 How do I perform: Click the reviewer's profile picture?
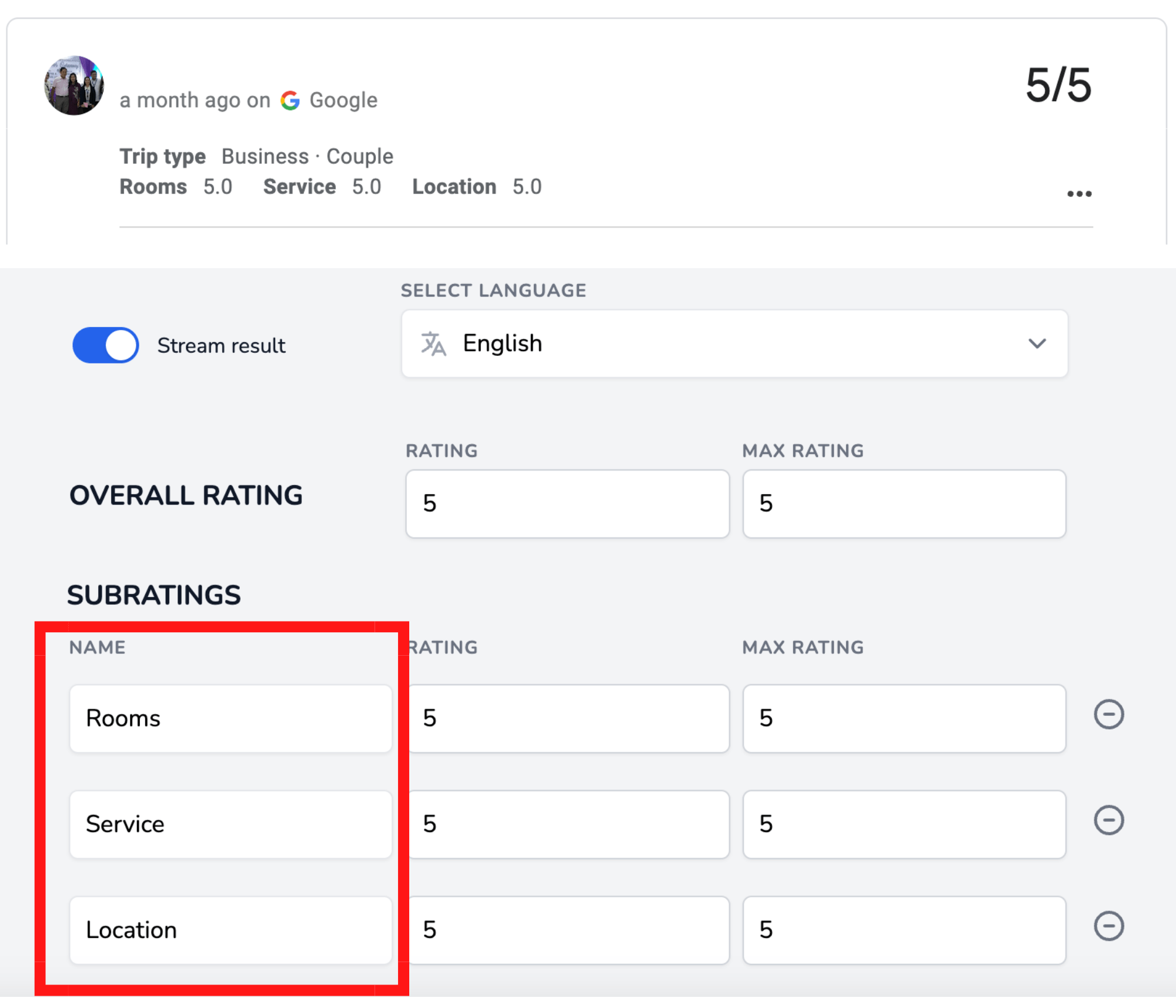[x=74, y=86]
